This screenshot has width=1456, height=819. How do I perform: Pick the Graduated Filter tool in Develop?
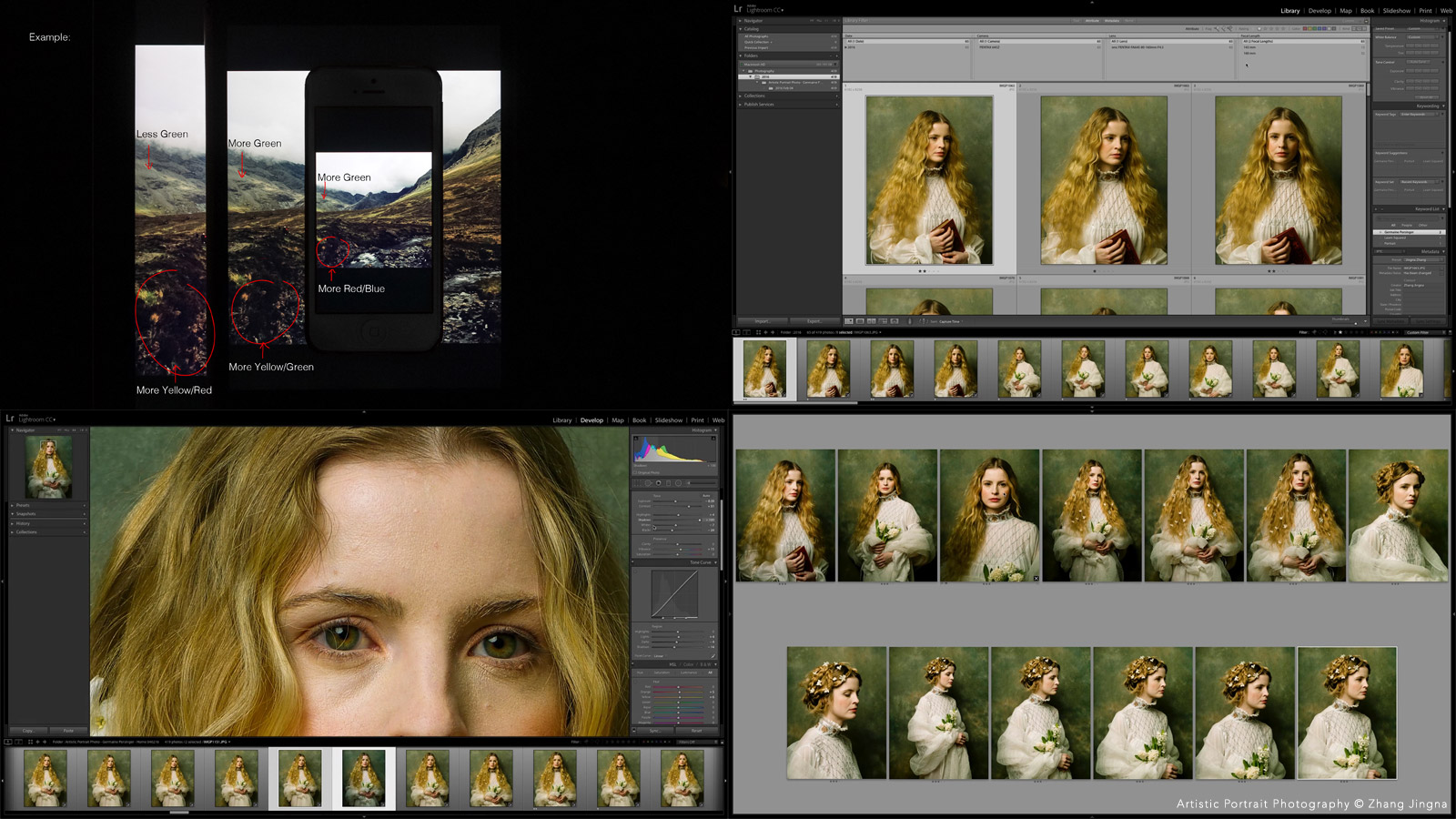point(668,483)
